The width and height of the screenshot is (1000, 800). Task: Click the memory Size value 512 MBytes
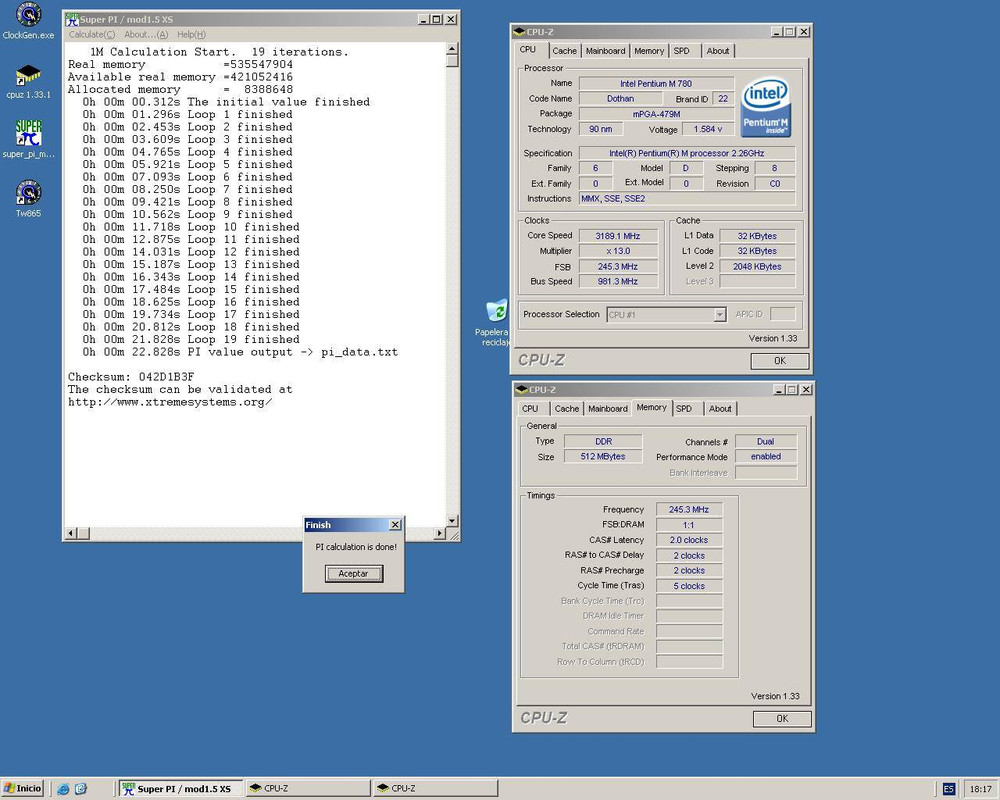pyautogui.click(x=603, y=457)
